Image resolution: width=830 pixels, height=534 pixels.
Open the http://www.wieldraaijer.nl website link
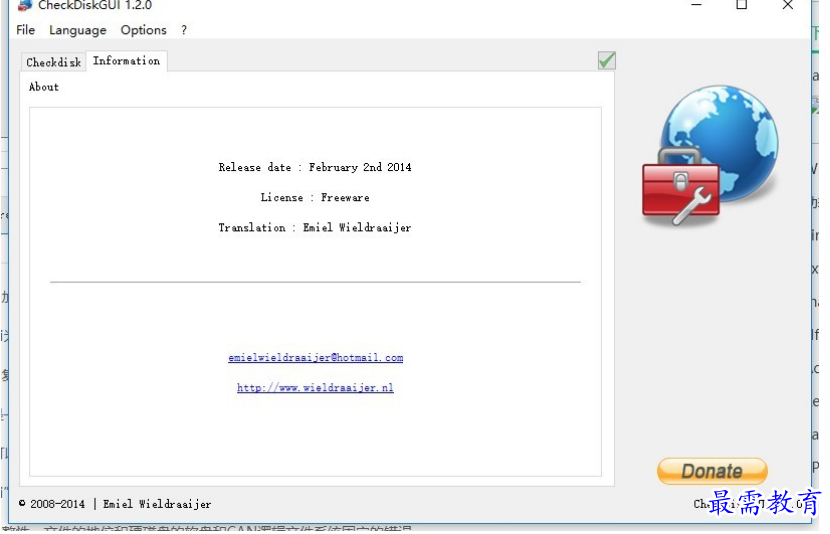(x=315, y=388)
